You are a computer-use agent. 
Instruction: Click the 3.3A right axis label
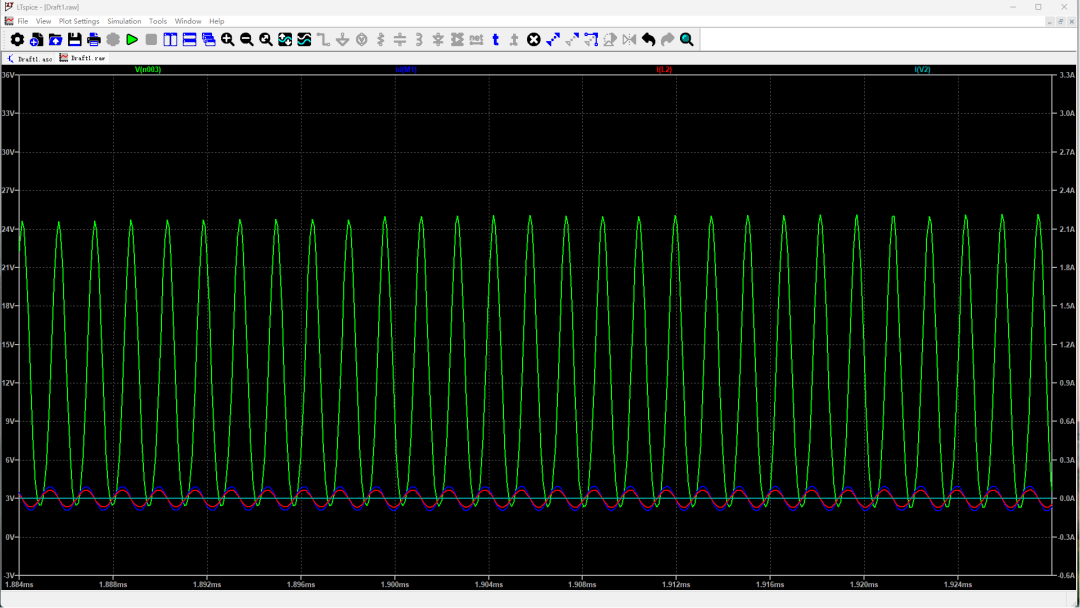coord(1067,74)
